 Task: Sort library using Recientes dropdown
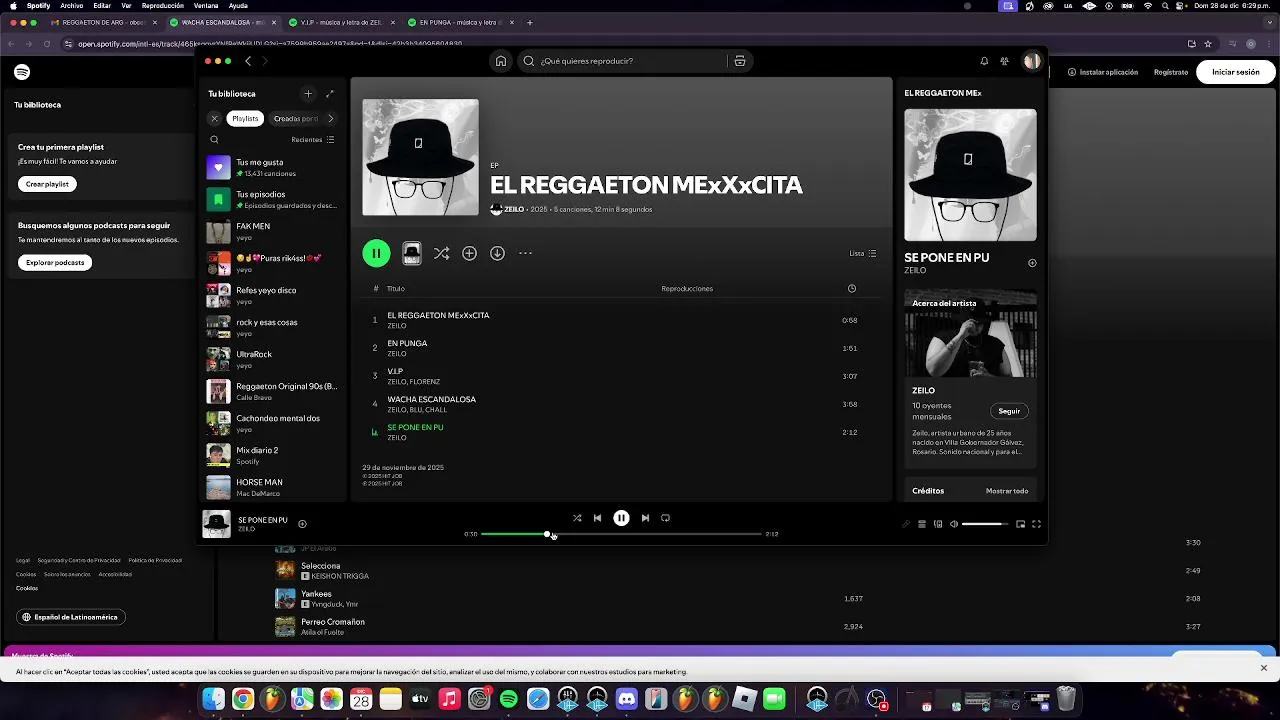tap(313, 140)
